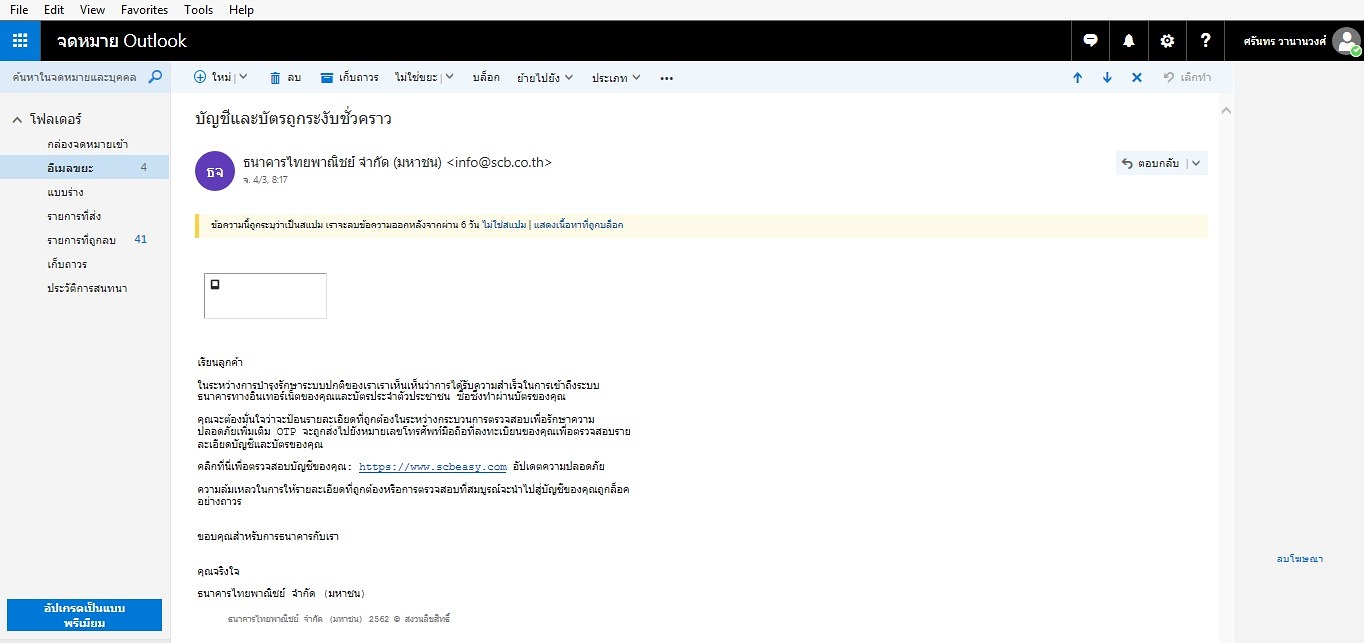Click the บล็อก button
The image size is (1364, 643).
tap(486, 77)
